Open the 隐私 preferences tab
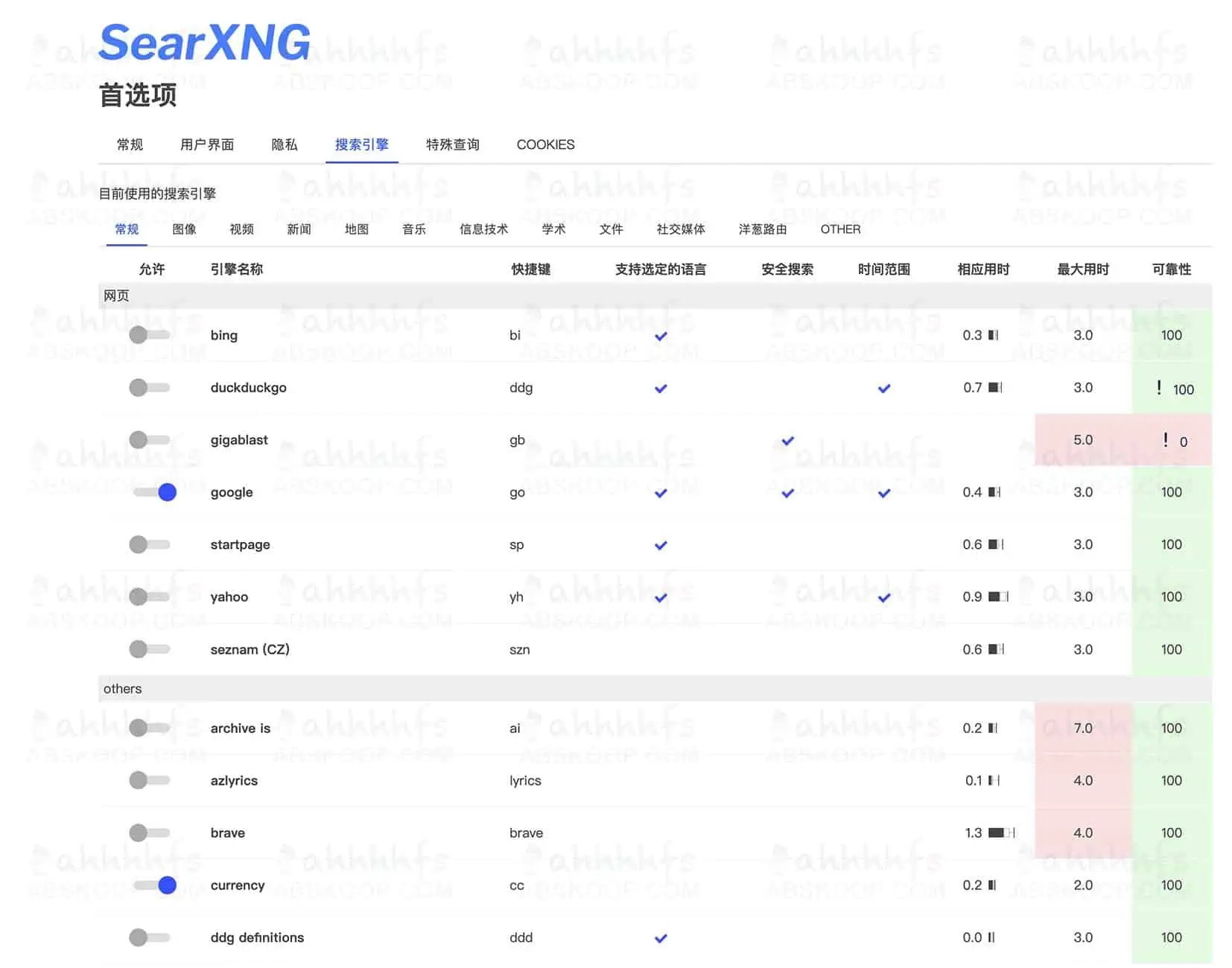This screenshot has height=968, width=1232. tap(284, 144)
